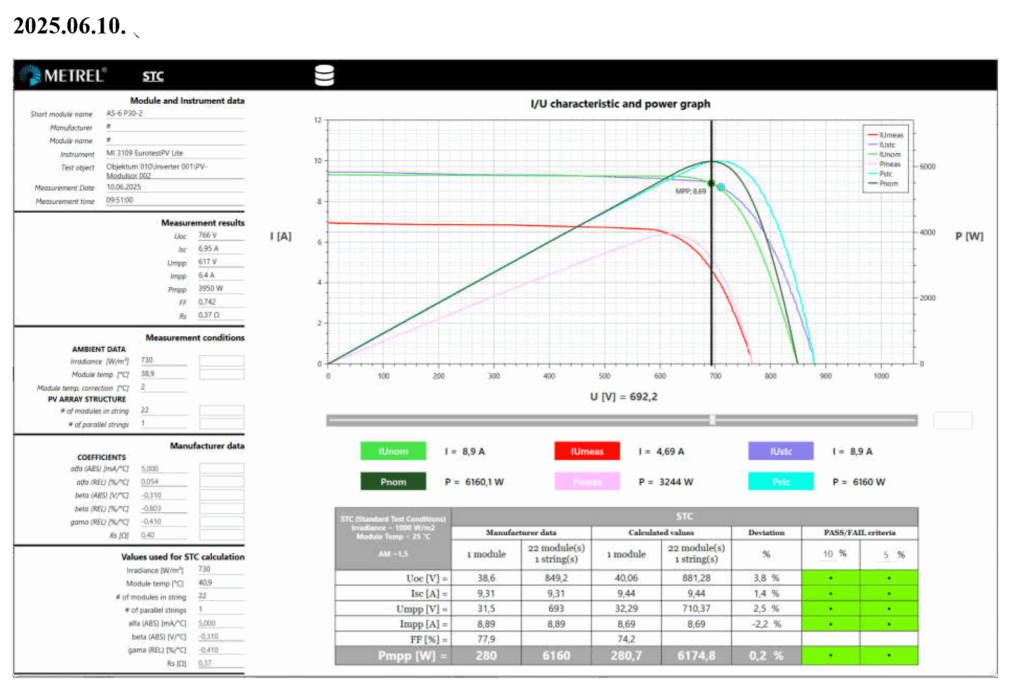This screenshot has width=1024, height=687.
Task: Toggle the IUnom curve button
Action: coord(393,451)
